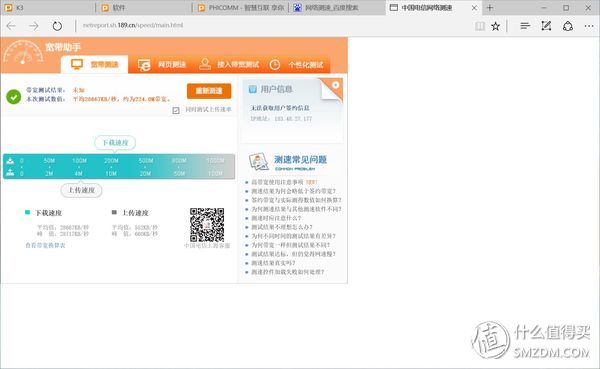Click the download icon on speed bar
Screen dimensions: 600x369
10,161
